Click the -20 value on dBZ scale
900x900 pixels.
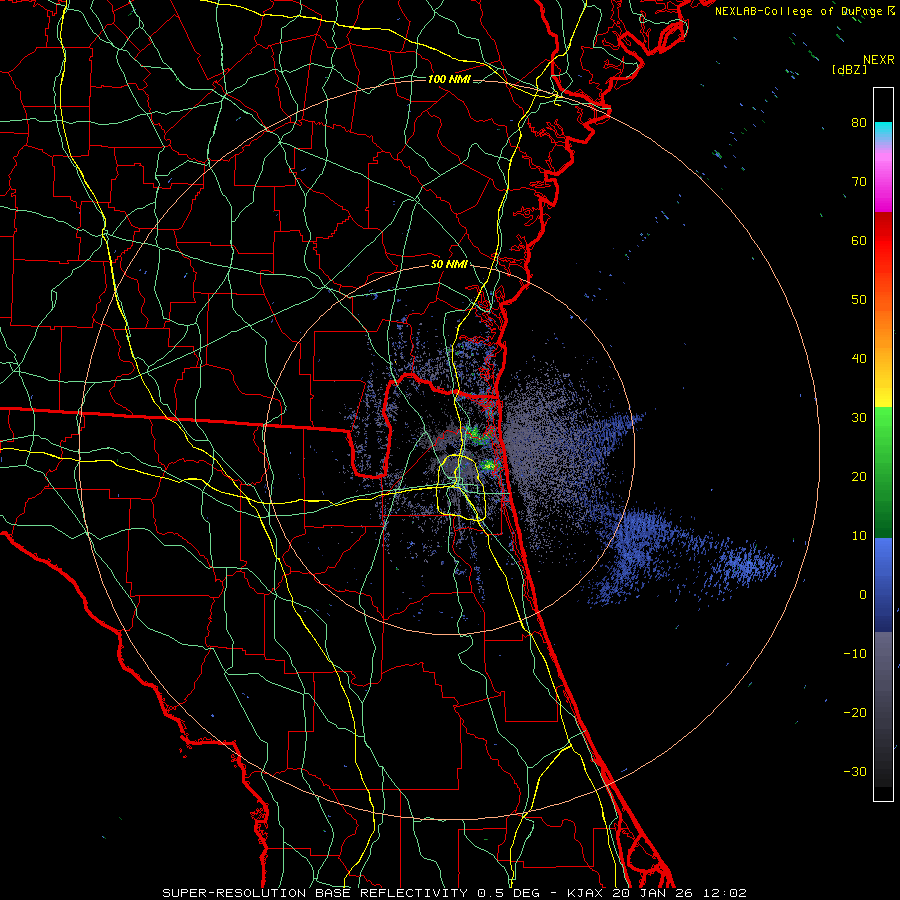click(x=855, y=713)
